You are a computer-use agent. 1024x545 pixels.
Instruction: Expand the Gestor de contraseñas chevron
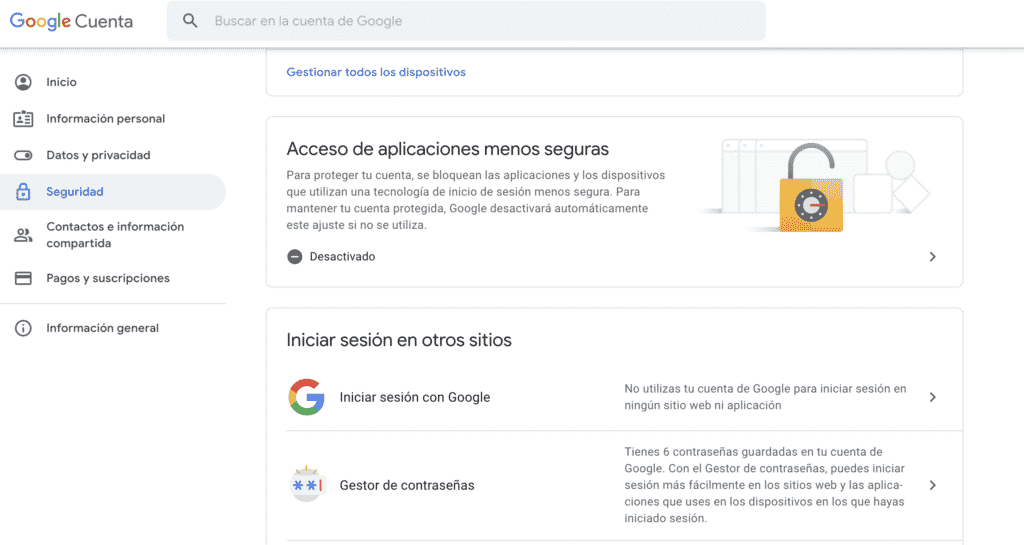pyautogui.click(x=933, y=485)
